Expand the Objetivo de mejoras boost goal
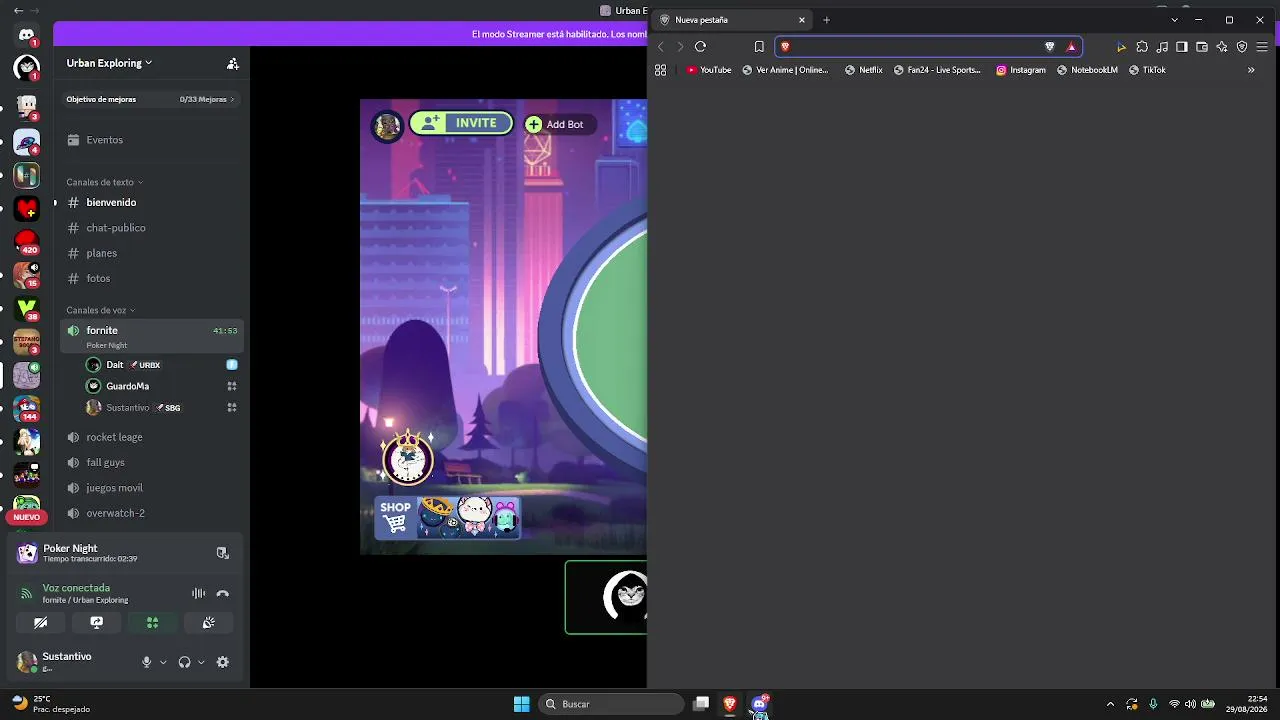Screen dimensions: 1280x720 click(x=150, y=99)
